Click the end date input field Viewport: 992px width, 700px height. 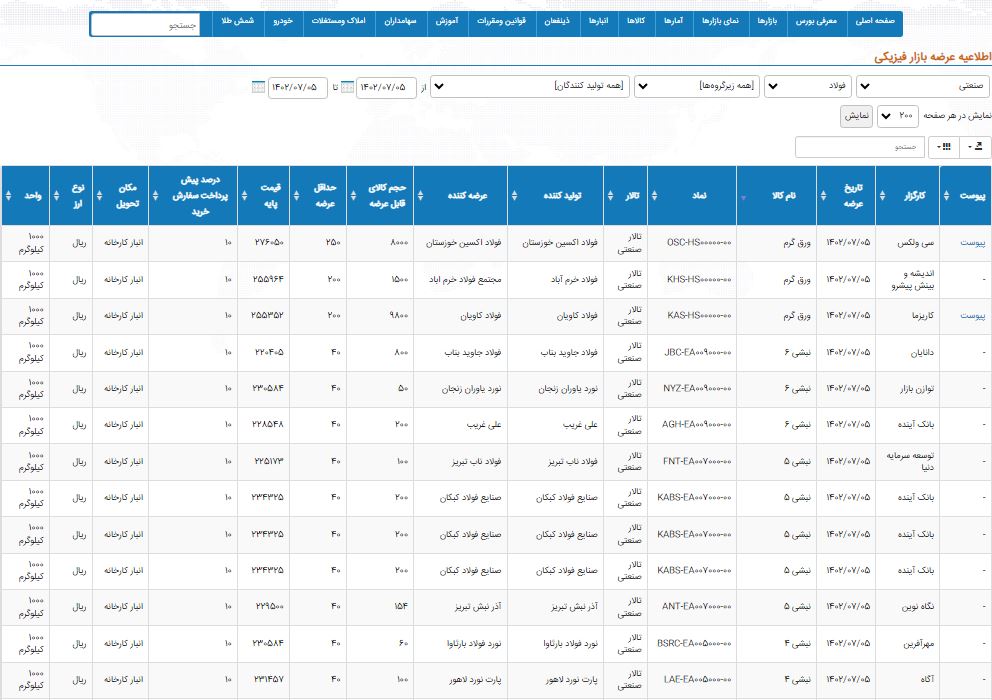point(297,87)
